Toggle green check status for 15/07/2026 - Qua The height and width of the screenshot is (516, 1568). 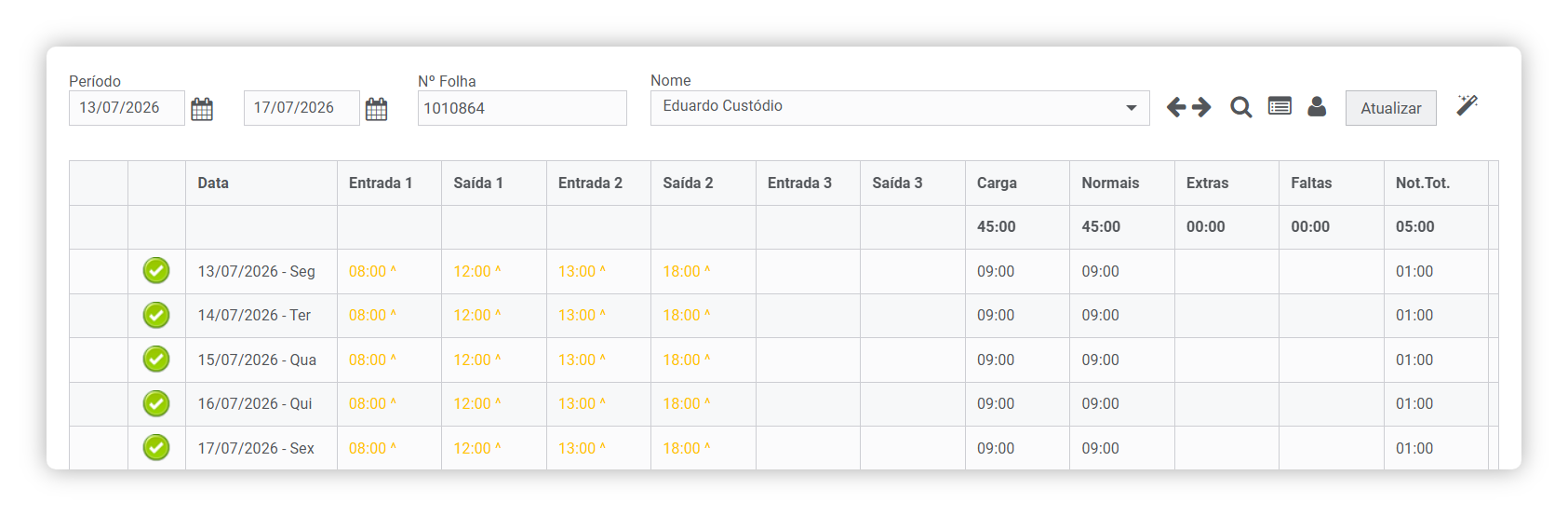tap(156, 360)
